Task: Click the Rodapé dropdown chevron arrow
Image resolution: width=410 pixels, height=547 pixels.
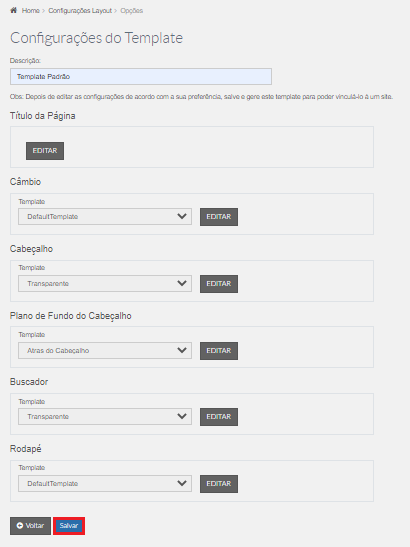Action: click(x=182, y=483)
